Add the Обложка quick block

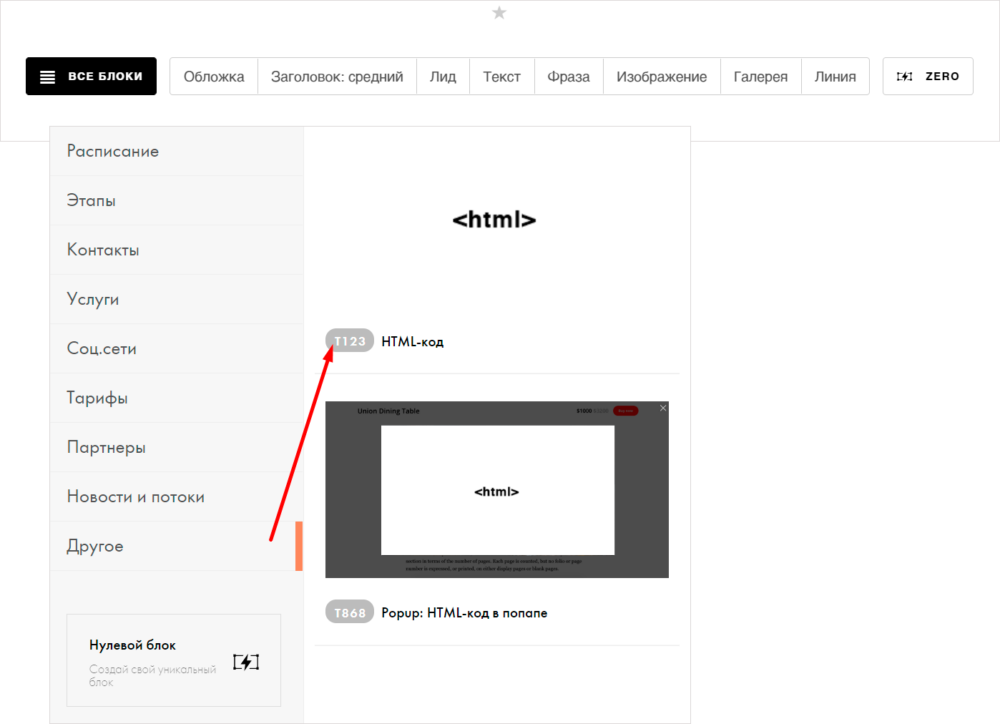pos(214,76)
